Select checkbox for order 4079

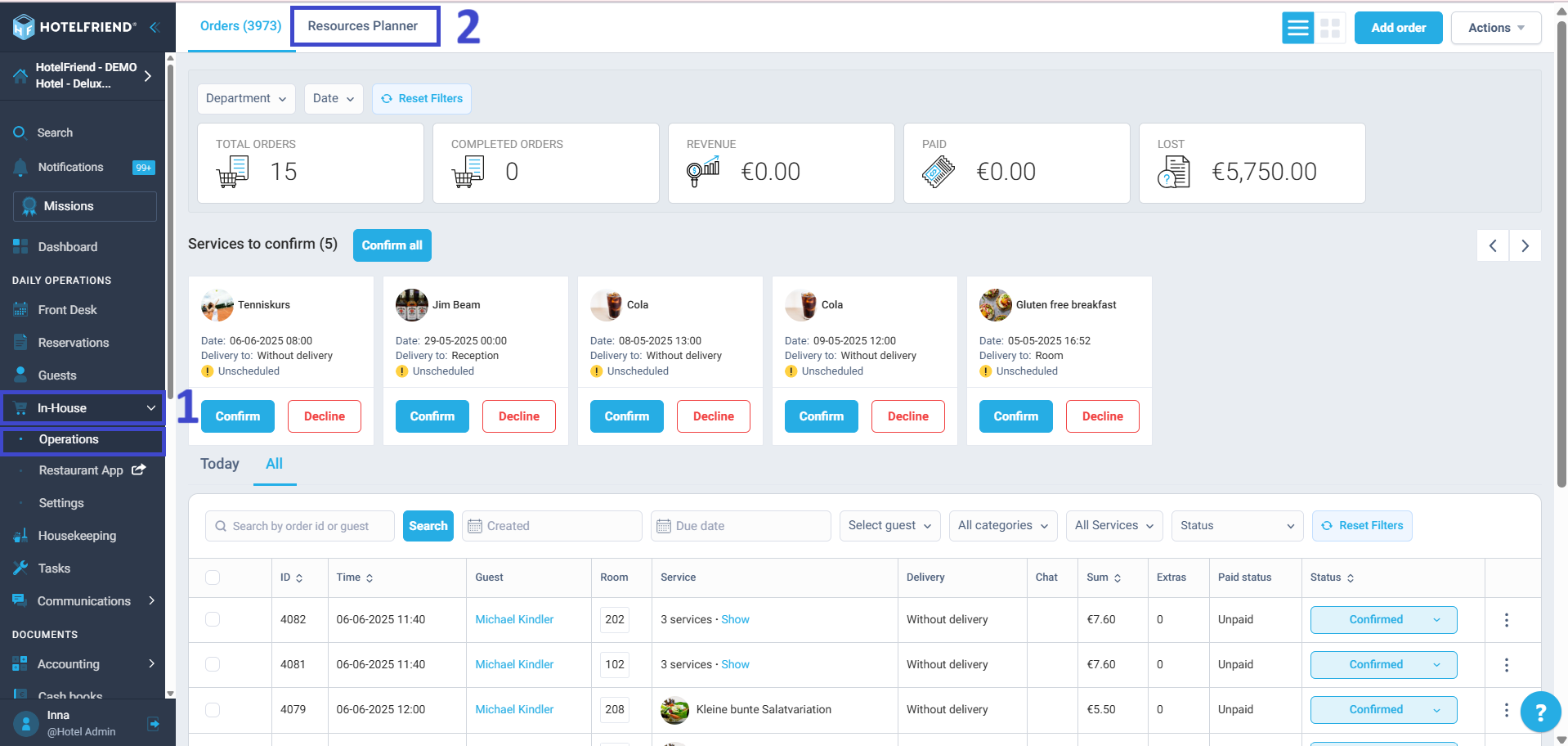click(213, 709)
